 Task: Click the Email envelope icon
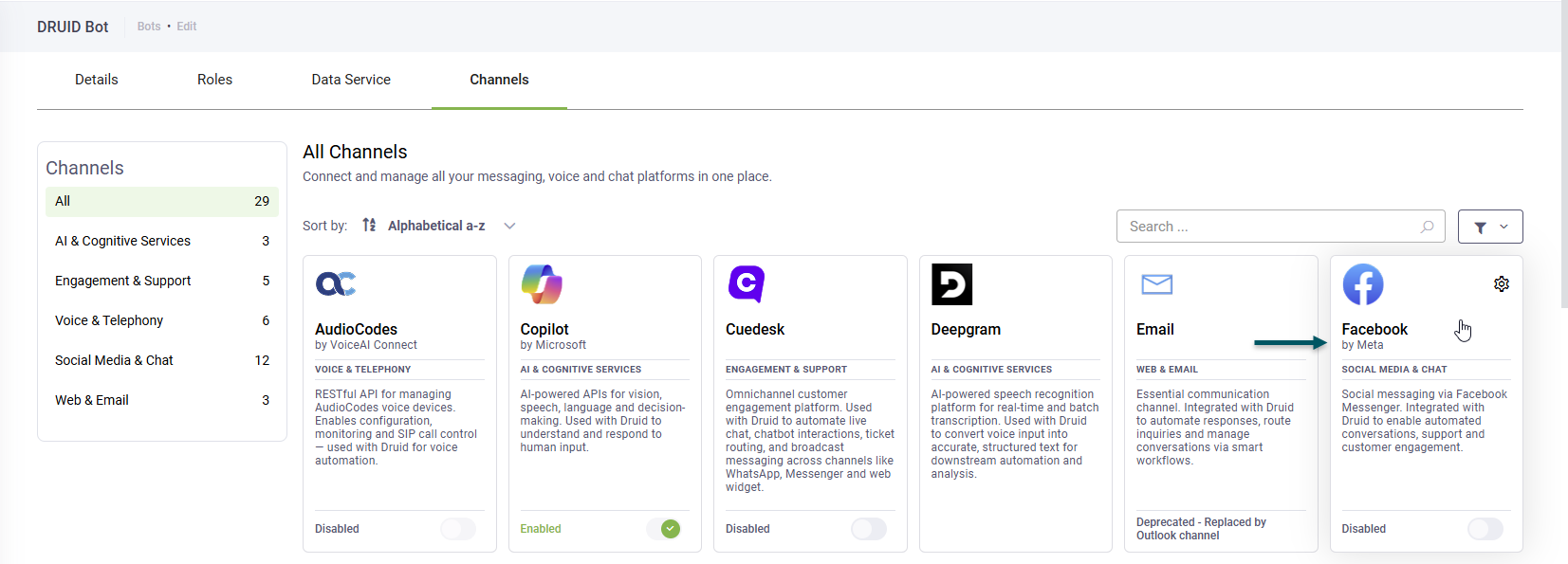point(1156,284)
